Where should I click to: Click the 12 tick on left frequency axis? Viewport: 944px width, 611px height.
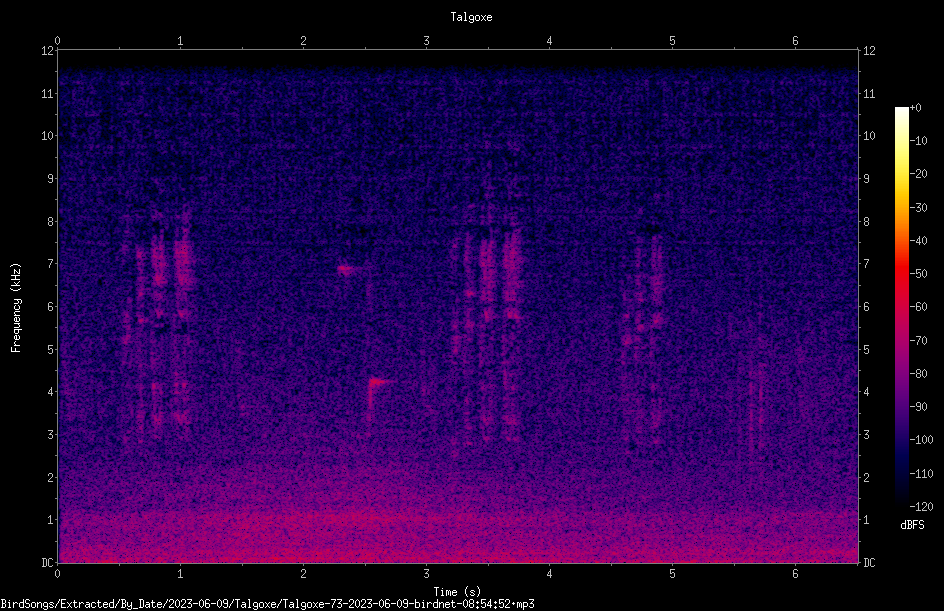(48, 51)
